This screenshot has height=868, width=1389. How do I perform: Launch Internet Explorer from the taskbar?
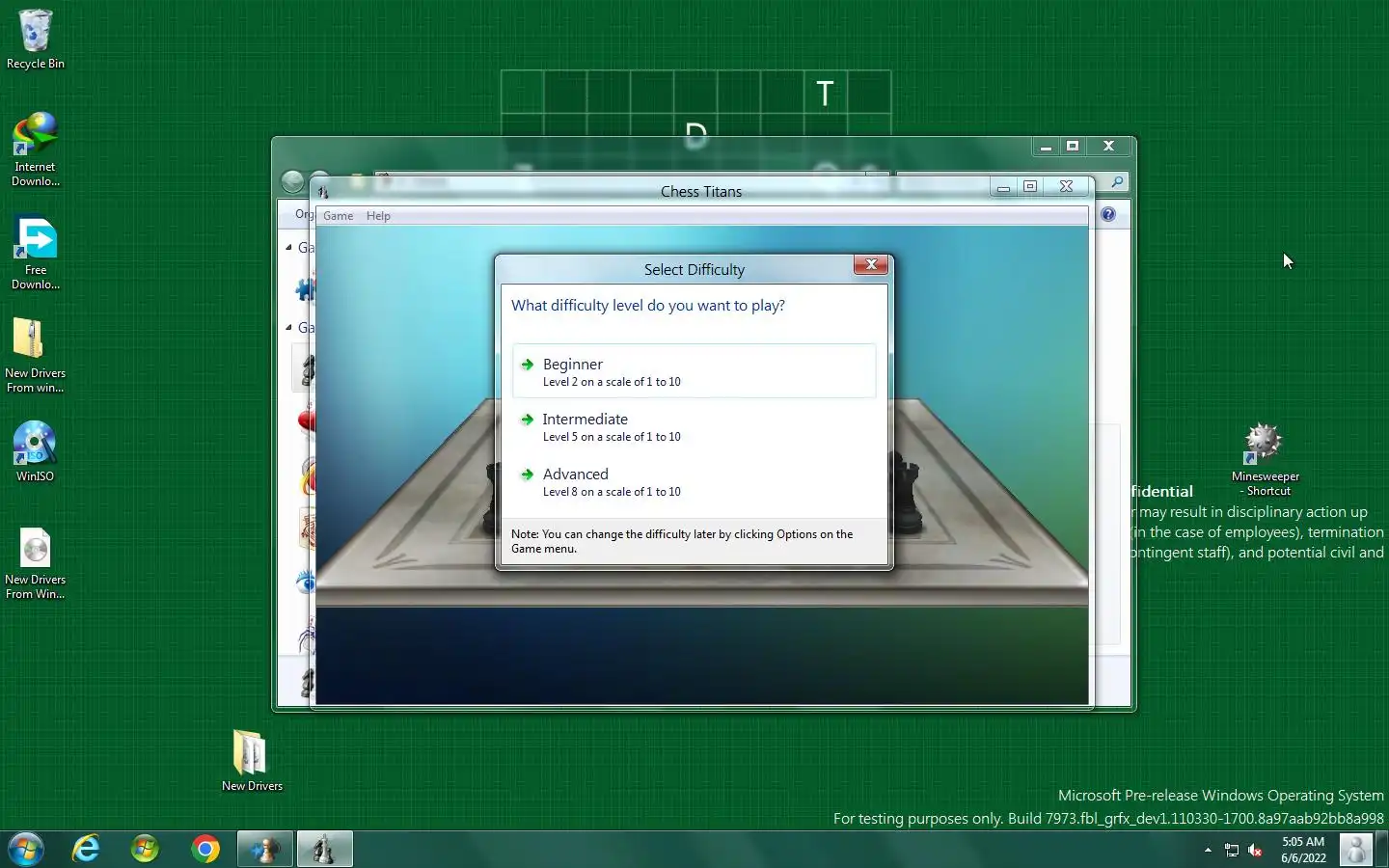(x=87, y=849)
